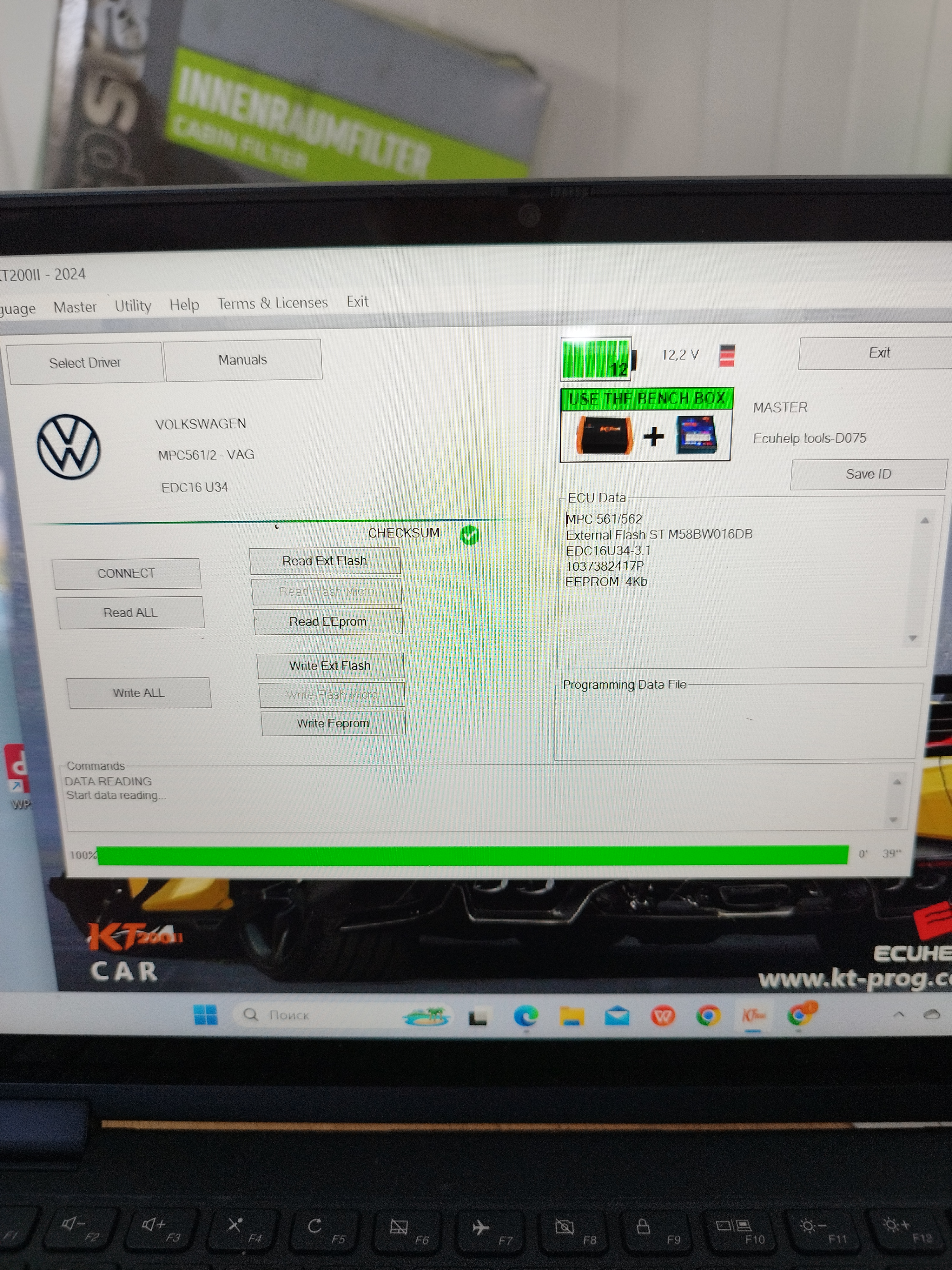
Task: Click the battery voltage indicator icon
Action: pyautogui.click(x=598, y=359)
